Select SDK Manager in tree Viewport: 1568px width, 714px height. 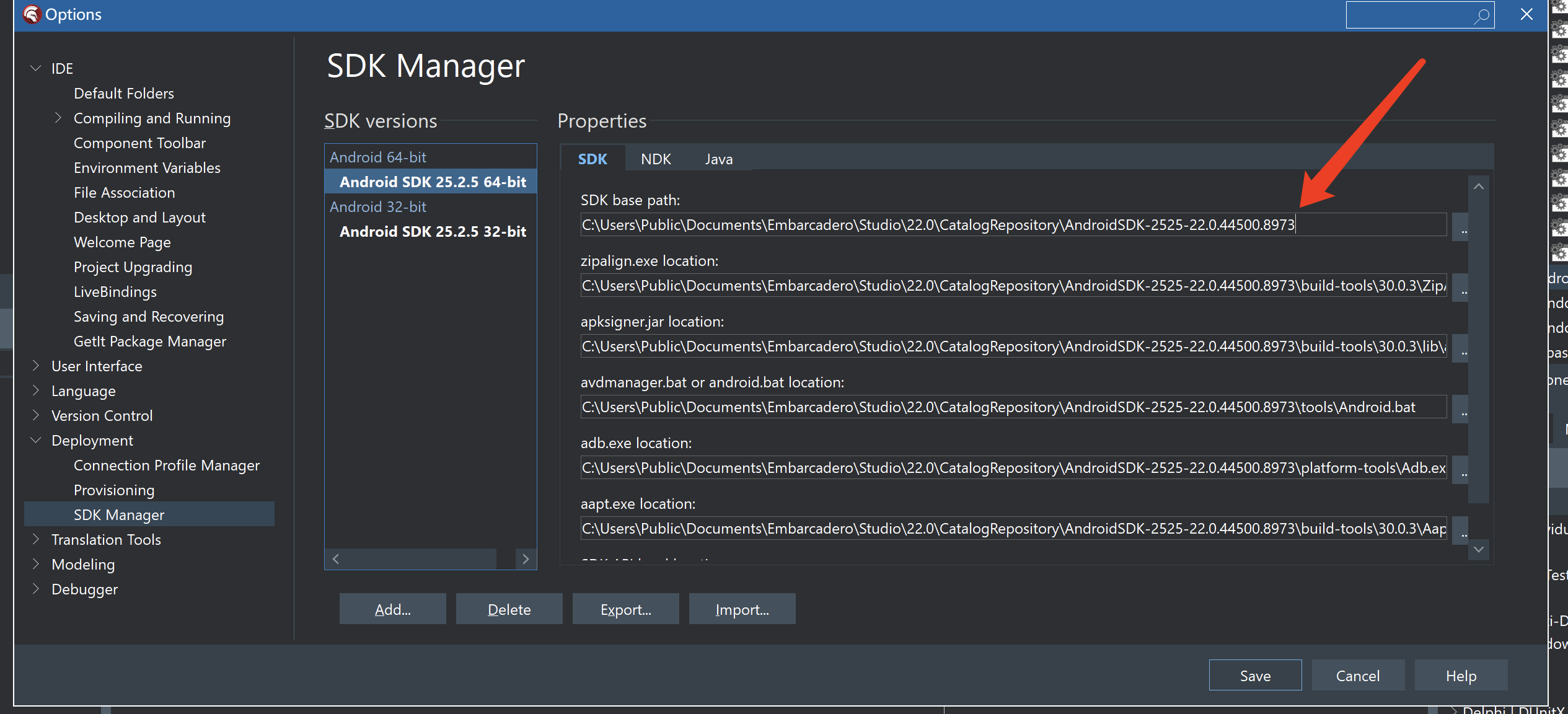coord(149,514)
